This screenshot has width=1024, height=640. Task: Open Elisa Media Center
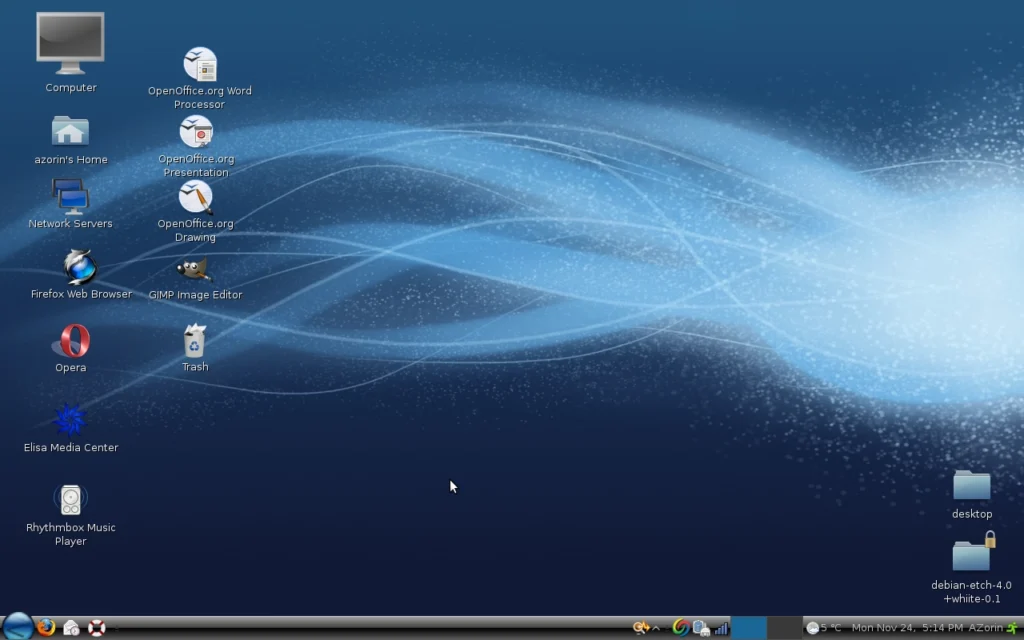(70, 420)
